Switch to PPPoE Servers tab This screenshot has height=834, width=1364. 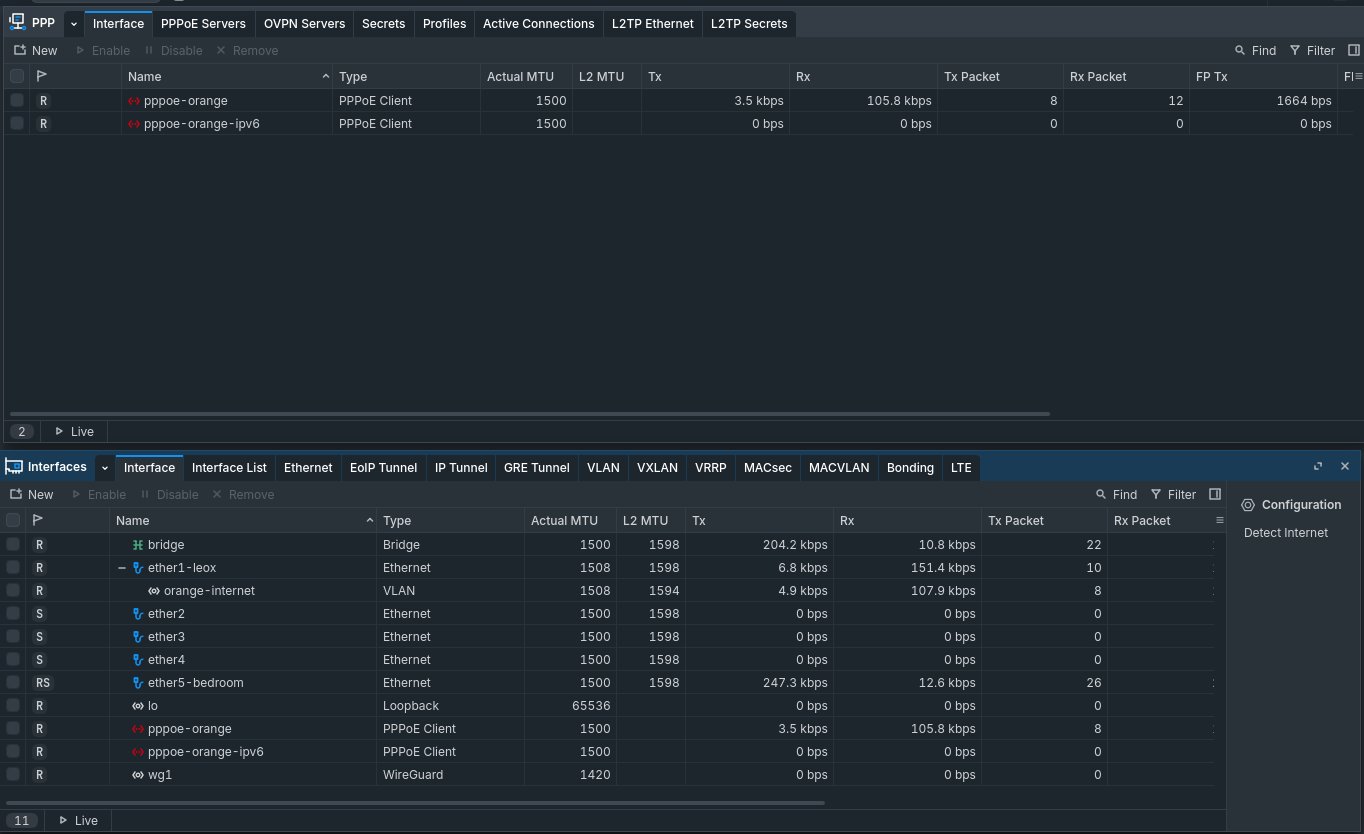(203, 24)
